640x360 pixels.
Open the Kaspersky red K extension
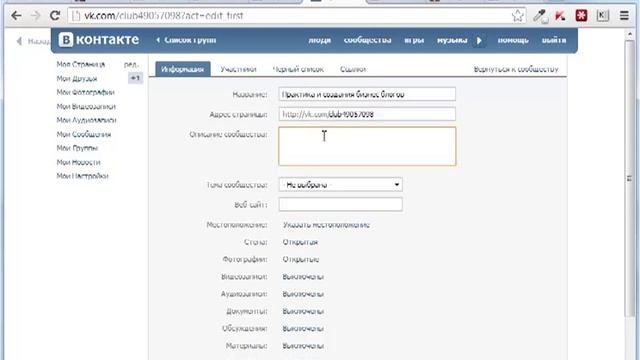coord(560,16)
